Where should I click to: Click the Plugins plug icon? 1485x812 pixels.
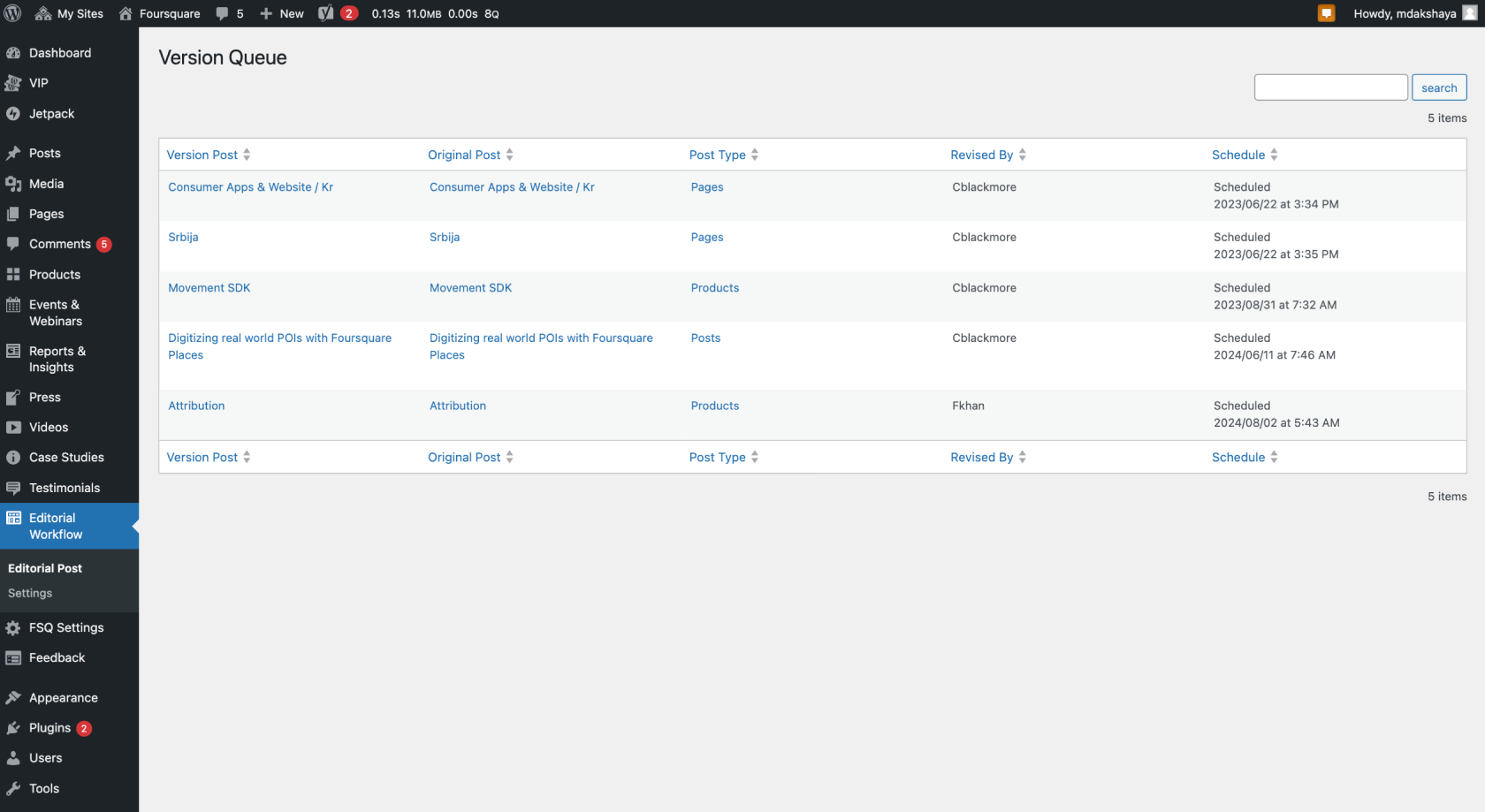pyautogui.click(x=13, y=728)
